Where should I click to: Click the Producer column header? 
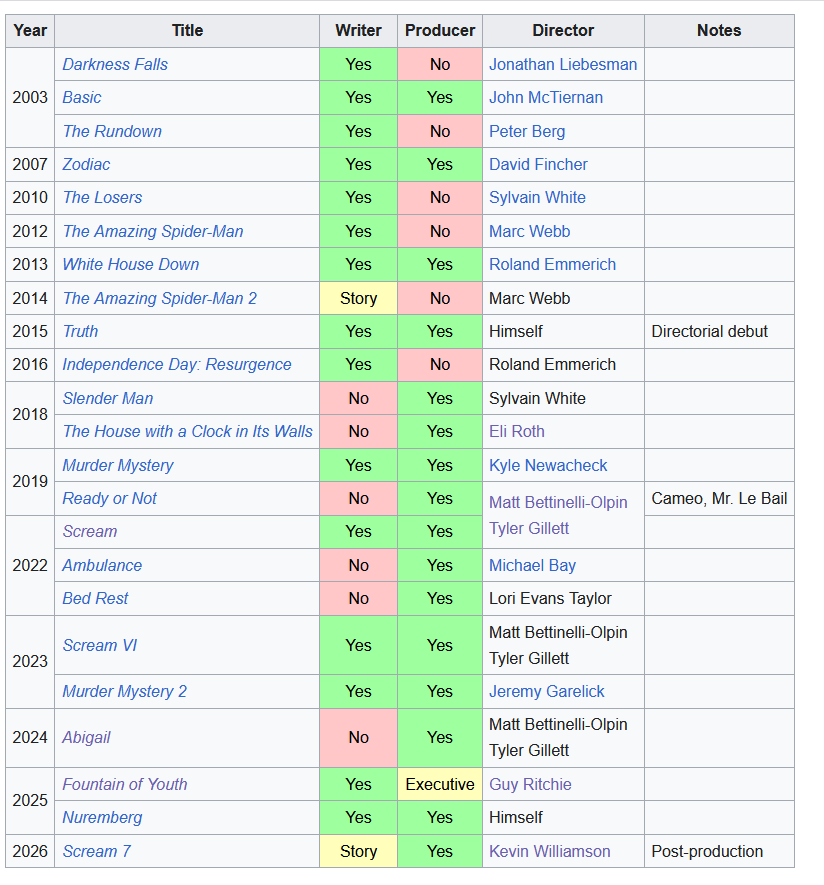[440, 30]
